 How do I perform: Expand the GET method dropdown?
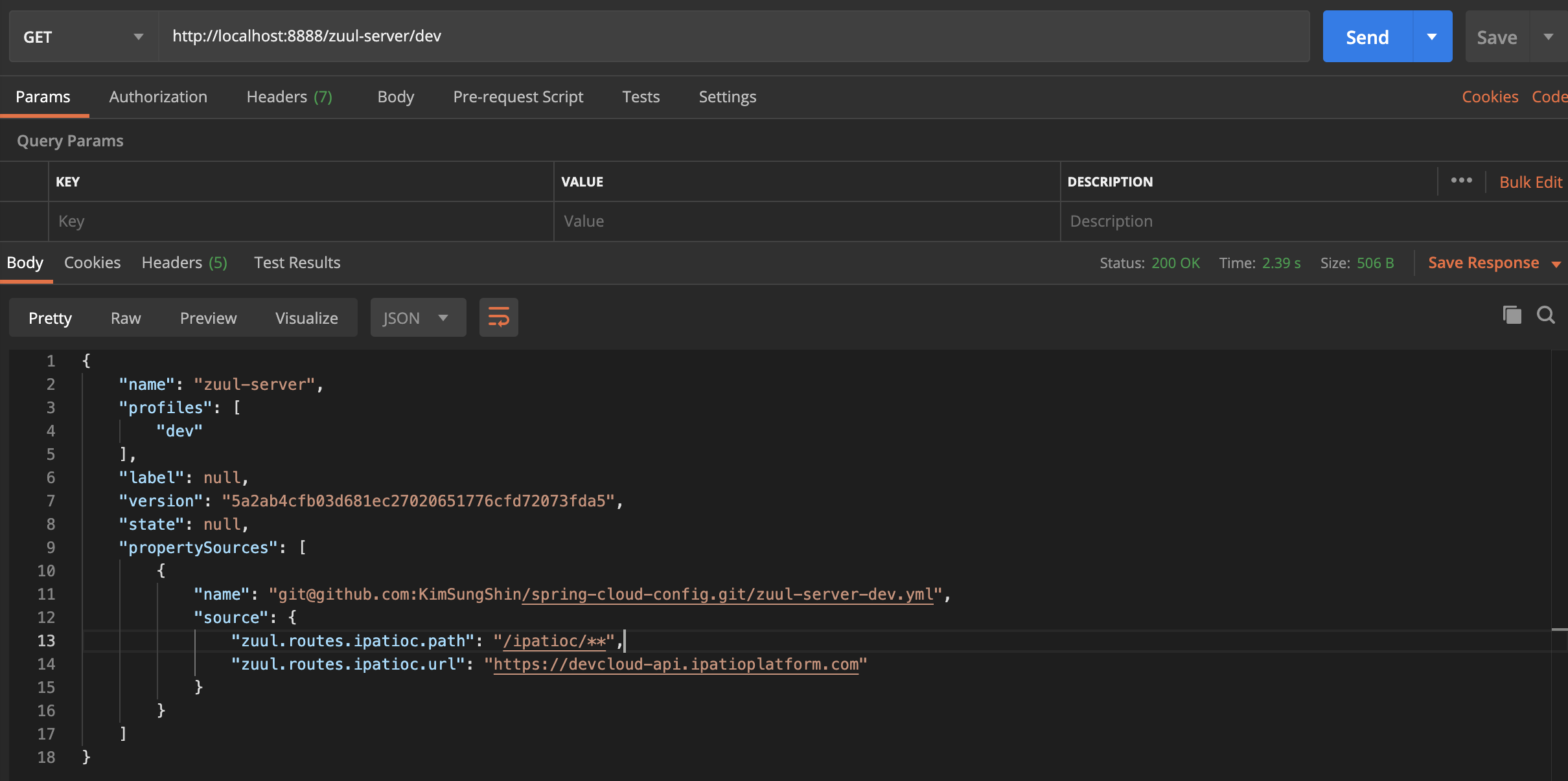click(83, 37)
